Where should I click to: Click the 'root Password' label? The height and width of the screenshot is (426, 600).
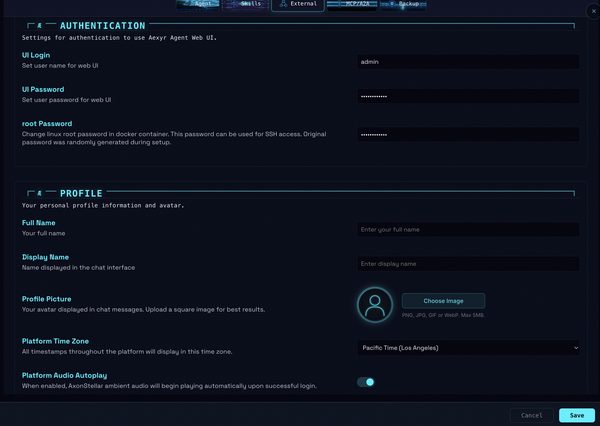(x=47, y=124)
